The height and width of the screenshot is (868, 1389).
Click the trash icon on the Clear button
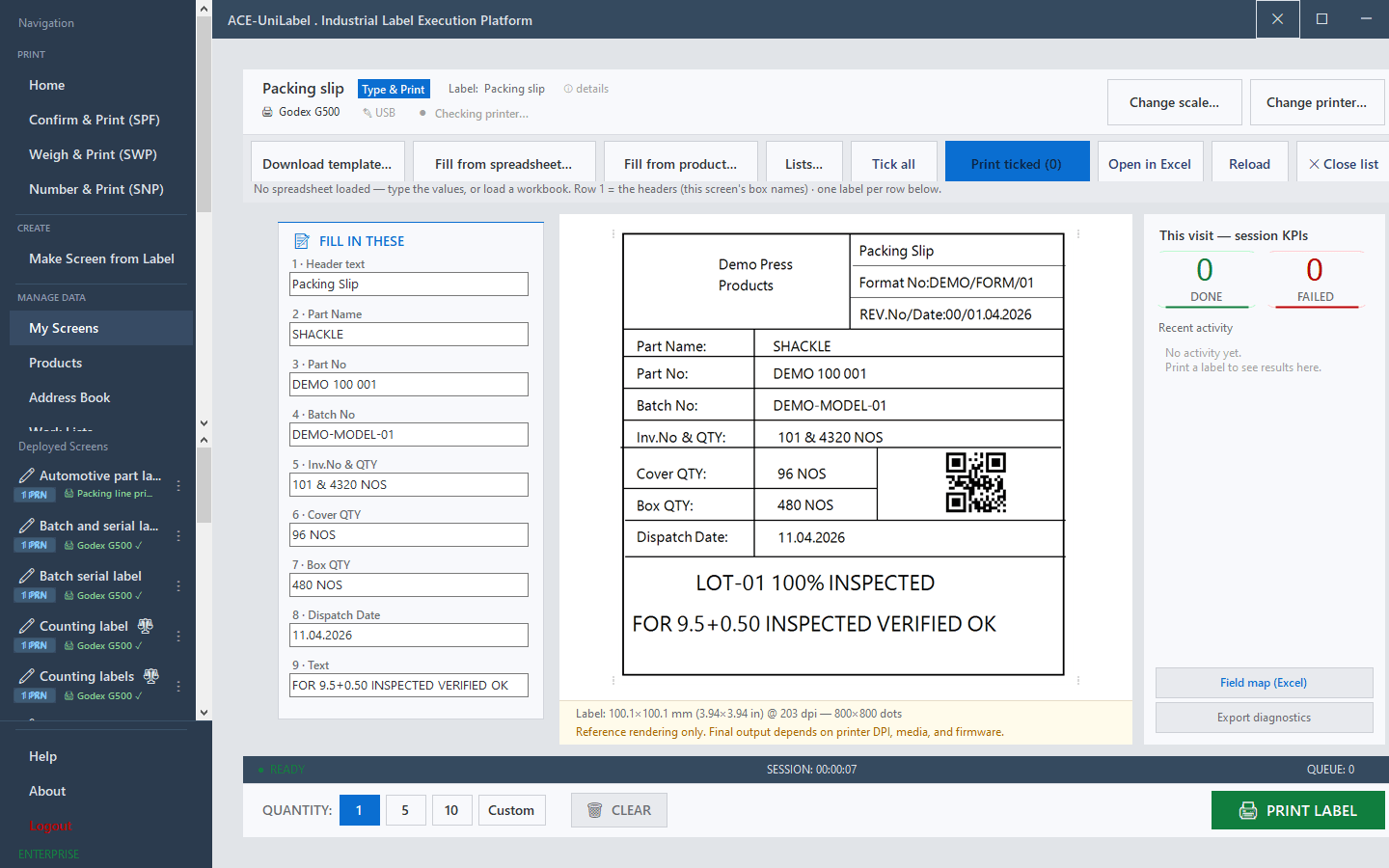[x=595, y=810]
